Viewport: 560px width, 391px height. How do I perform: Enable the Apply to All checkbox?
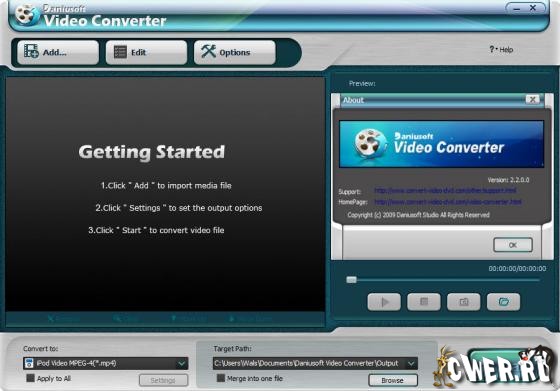tap(31, 378)
